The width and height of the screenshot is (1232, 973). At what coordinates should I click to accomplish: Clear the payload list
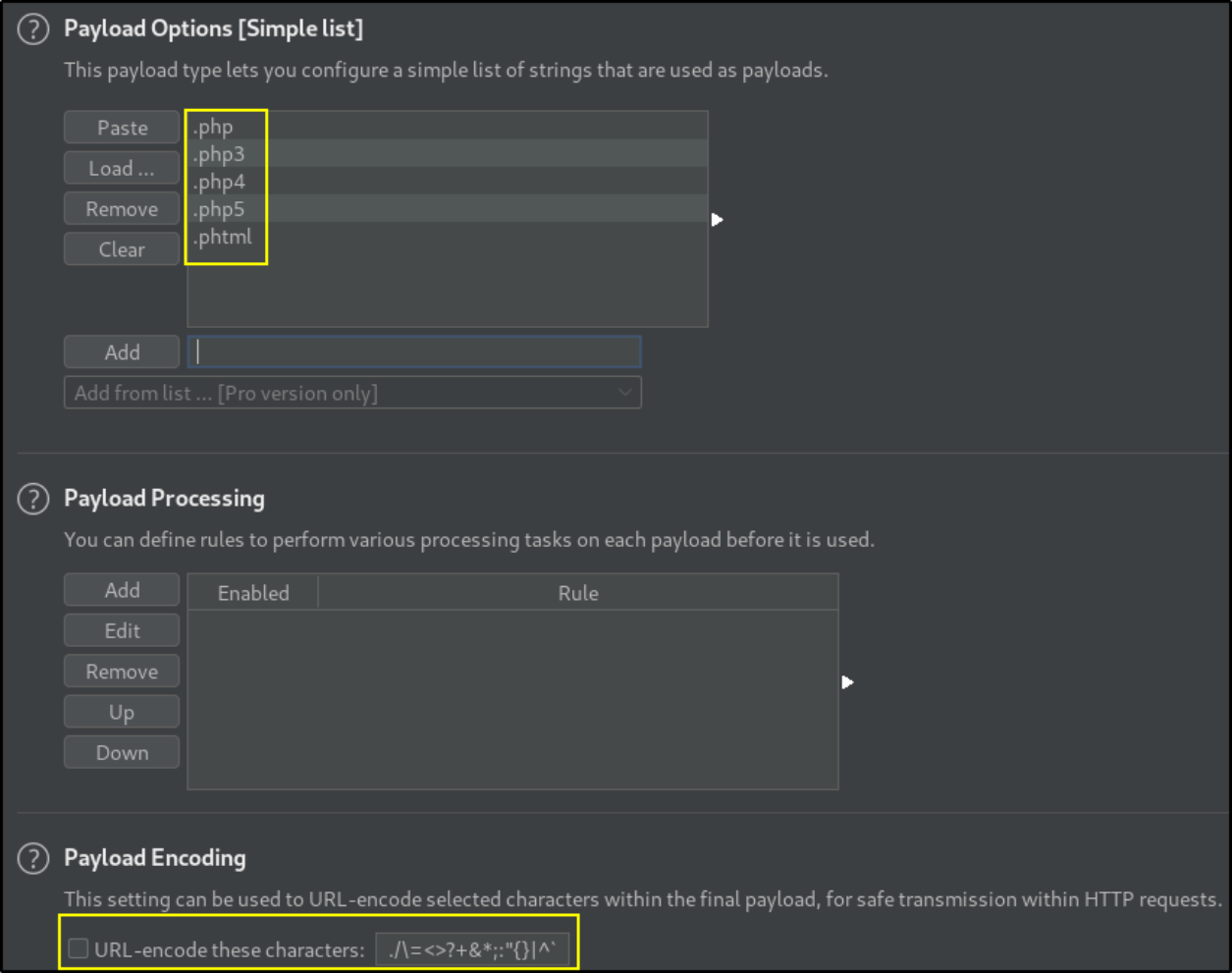pos(122,249)
